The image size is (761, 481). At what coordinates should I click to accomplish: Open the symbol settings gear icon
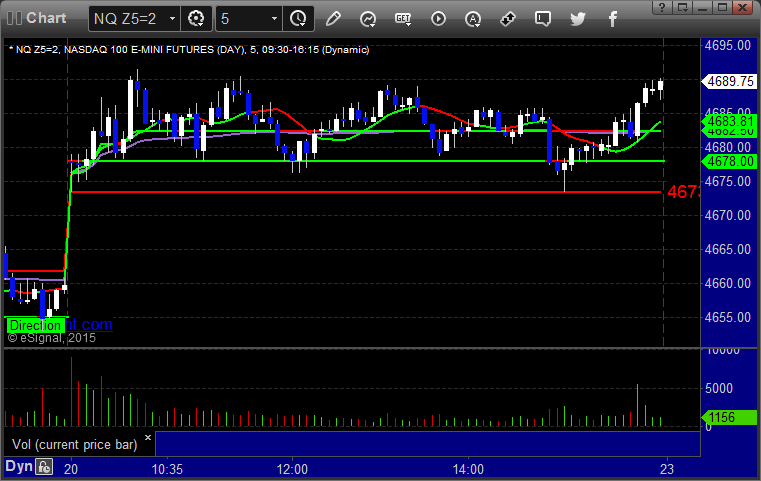(196, 18)
